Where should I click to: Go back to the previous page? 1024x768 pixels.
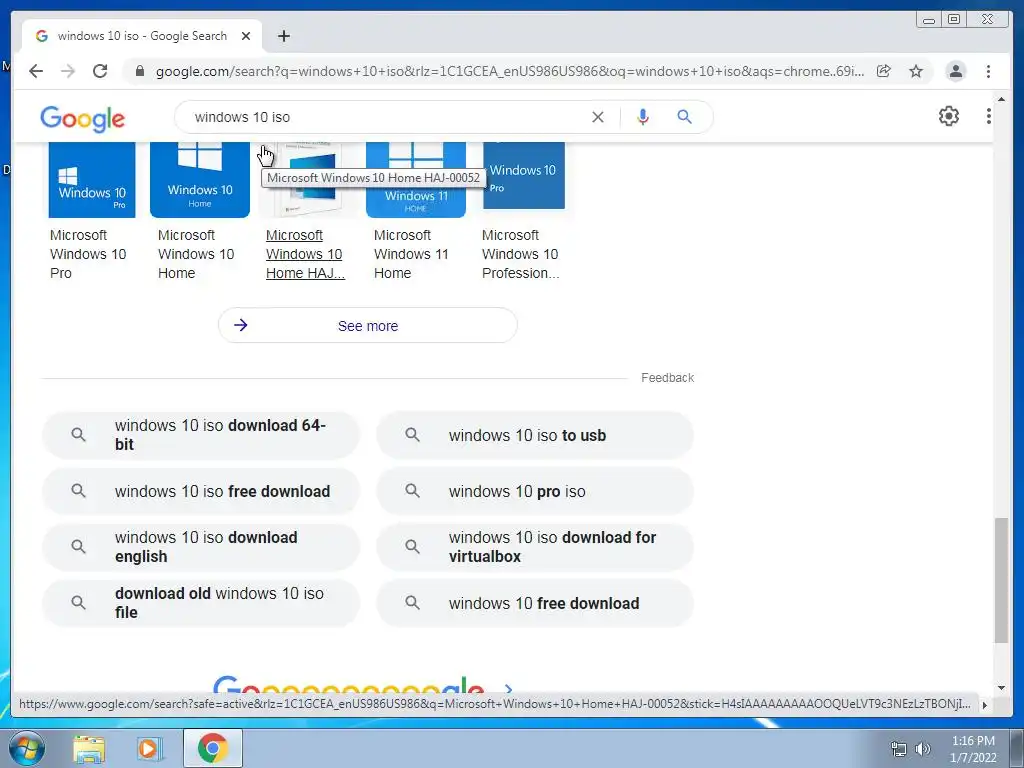pos(36,71)
